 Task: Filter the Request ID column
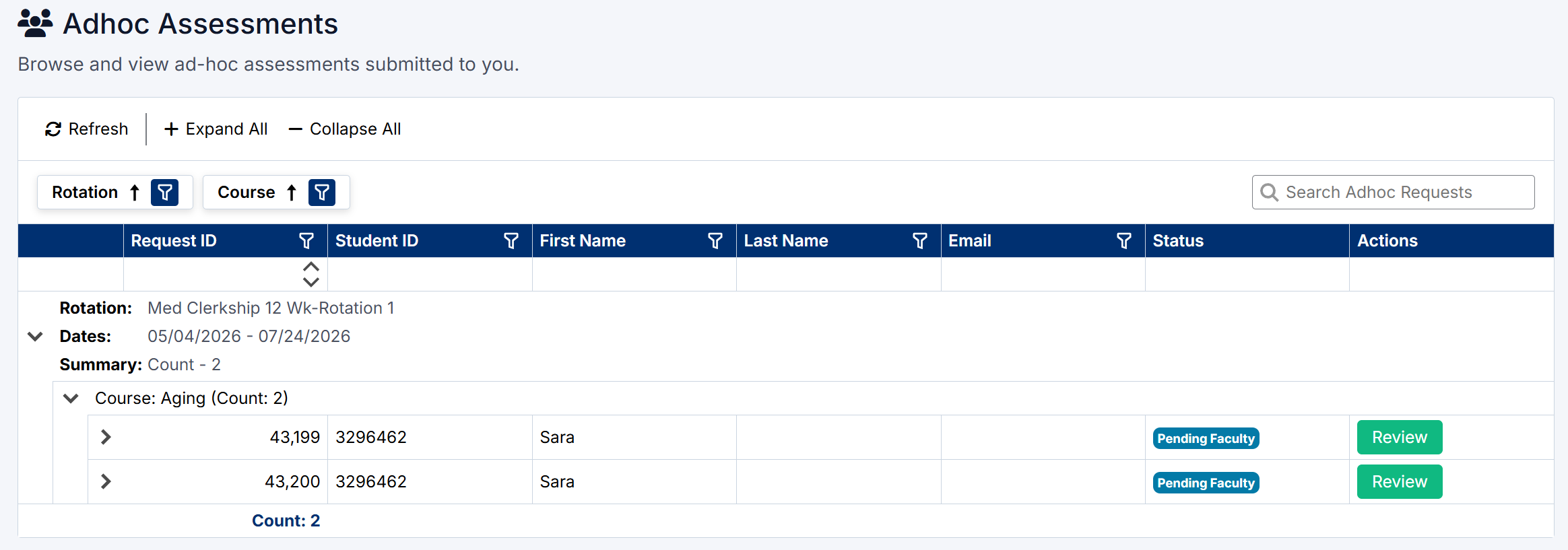[306, 241]
